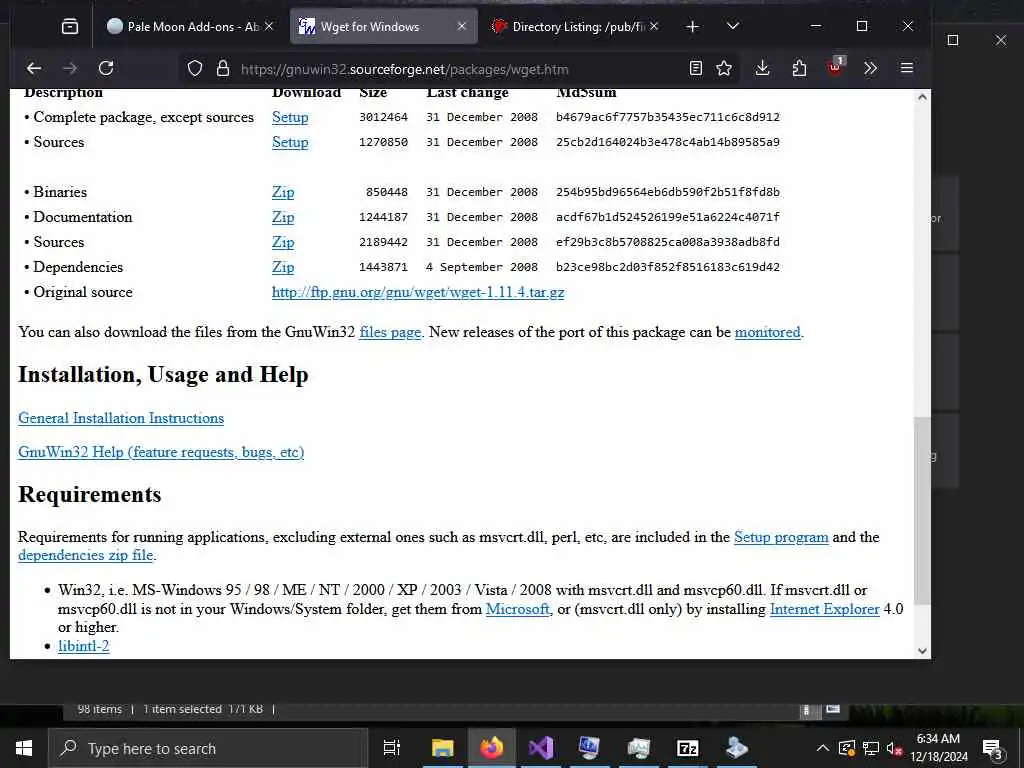Download Complete package Setup link
Screen dimensions: 1024x768
click(x=290, y=118)
